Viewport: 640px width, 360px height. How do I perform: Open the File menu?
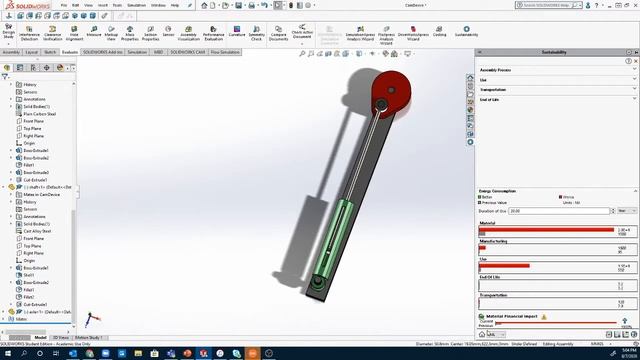(64, 5)
